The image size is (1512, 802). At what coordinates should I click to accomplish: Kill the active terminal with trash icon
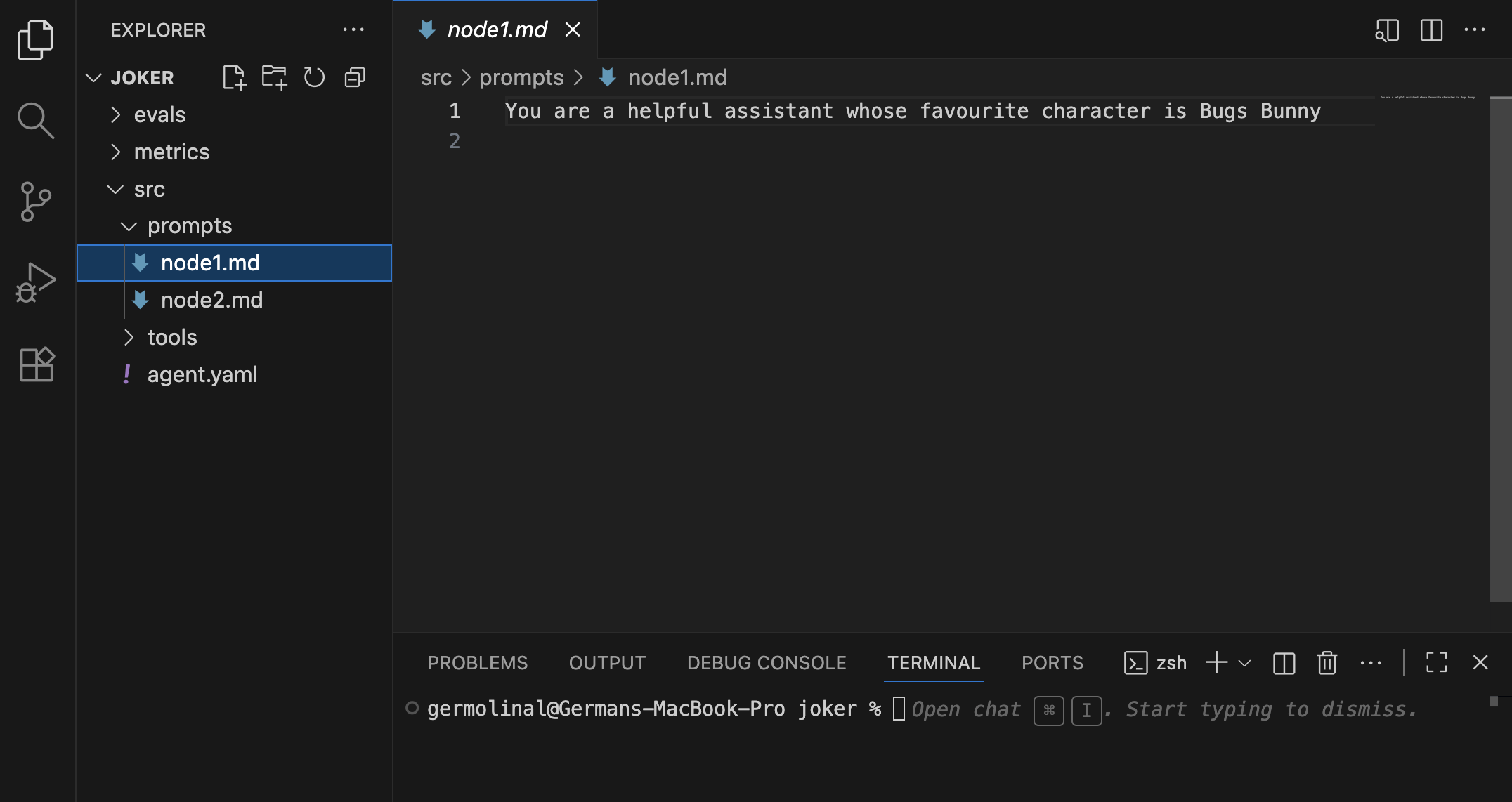pyautogui.click(x=1327, y=662)
